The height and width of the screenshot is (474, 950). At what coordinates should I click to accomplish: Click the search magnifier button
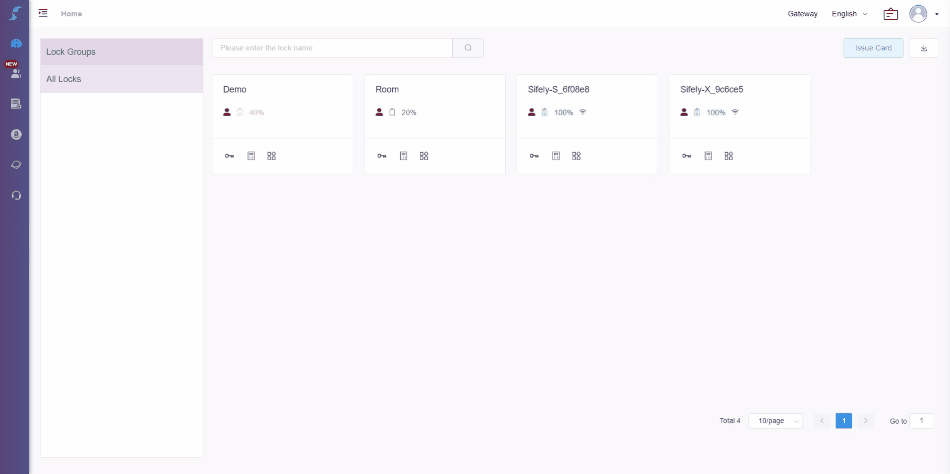tap(468, 48)
